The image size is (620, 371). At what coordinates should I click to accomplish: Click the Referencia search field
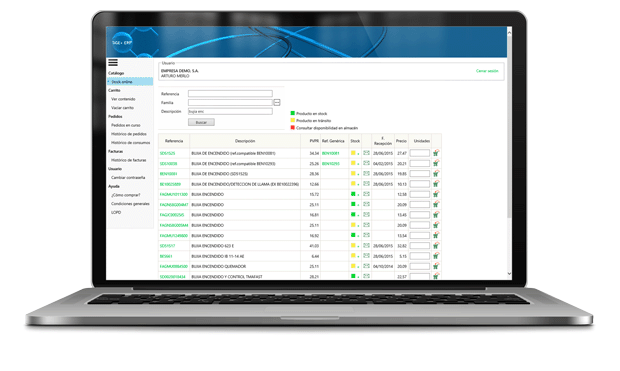(230, 94)
